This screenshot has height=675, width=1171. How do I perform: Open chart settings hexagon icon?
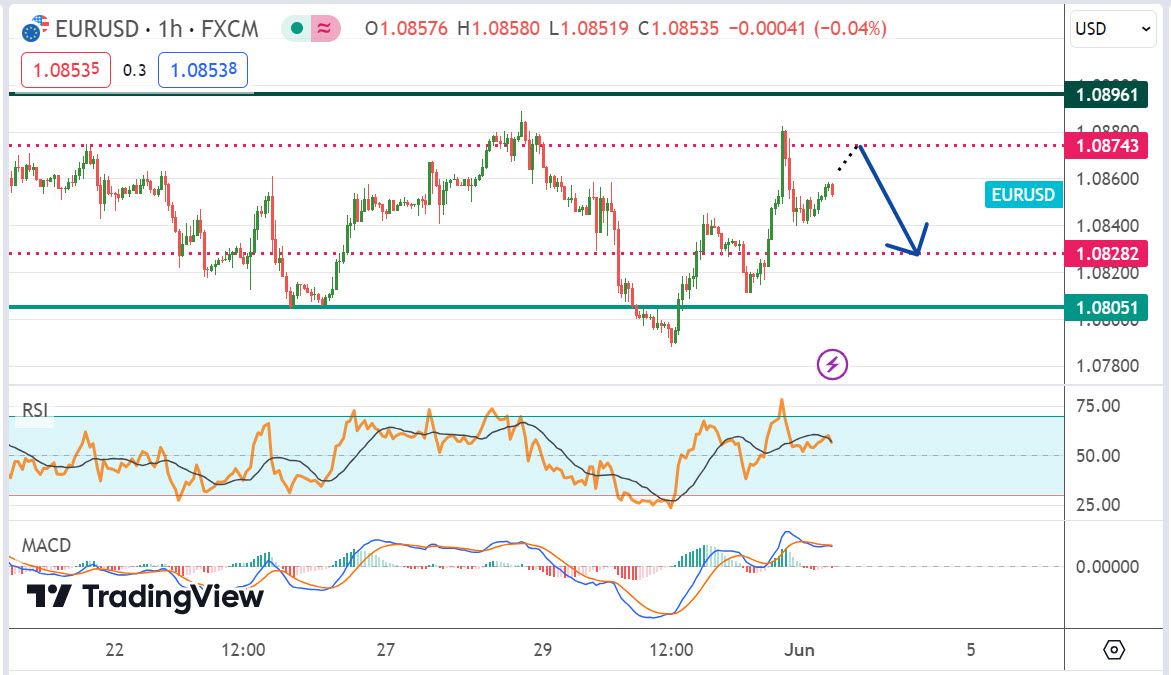pos(1116,649)
